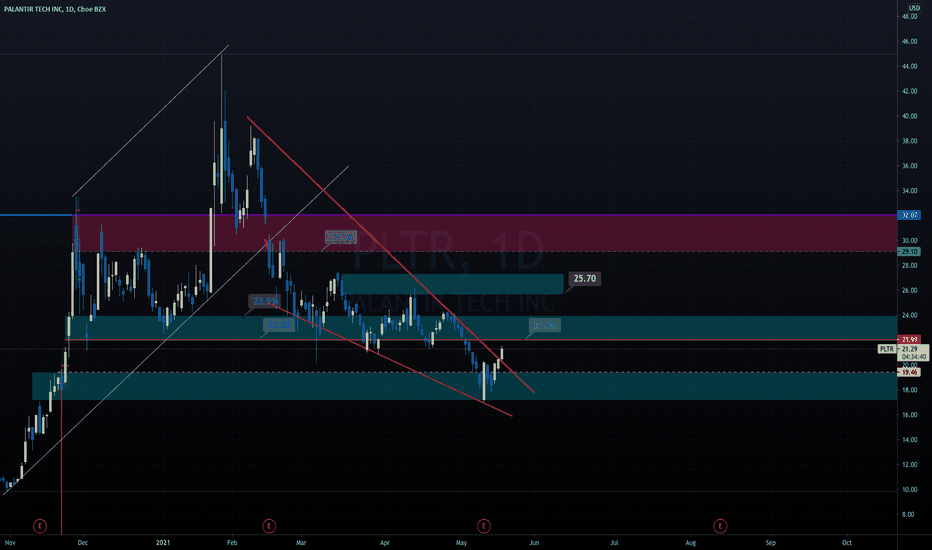Click the 40.00 price scale value
The width and height of the screenshot is (932, 550).
tap(909, 117)
